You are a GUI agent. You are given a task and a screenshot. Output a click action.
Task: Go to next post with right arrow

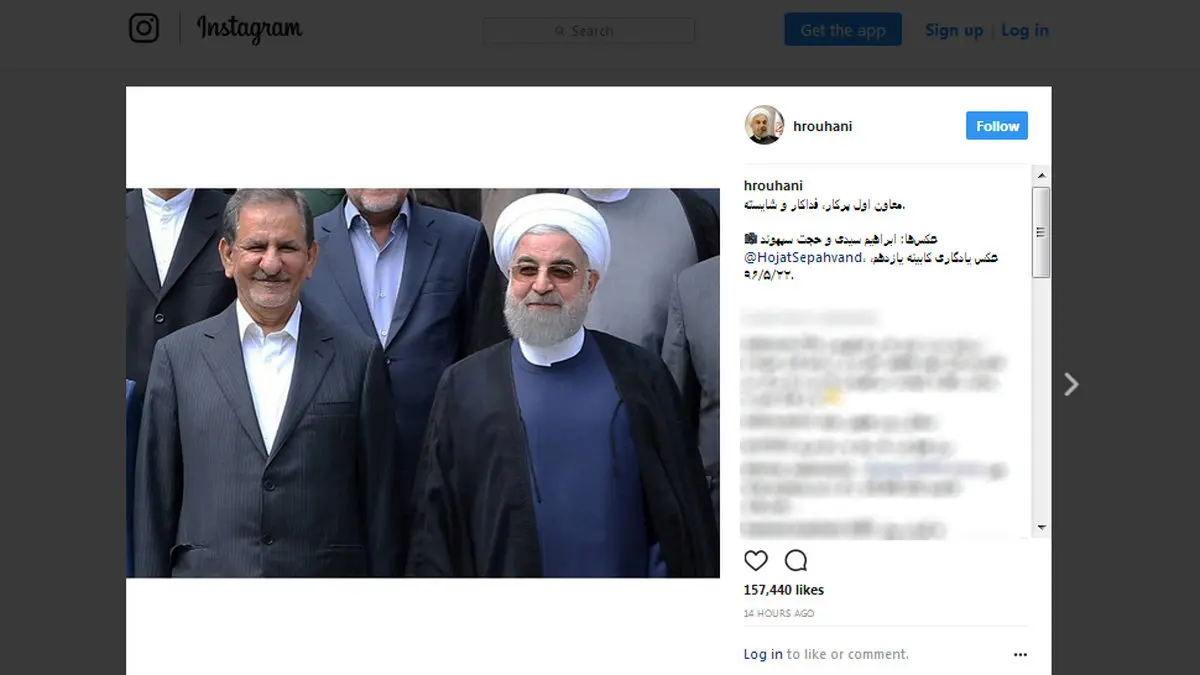click(x=1071, y=384)
